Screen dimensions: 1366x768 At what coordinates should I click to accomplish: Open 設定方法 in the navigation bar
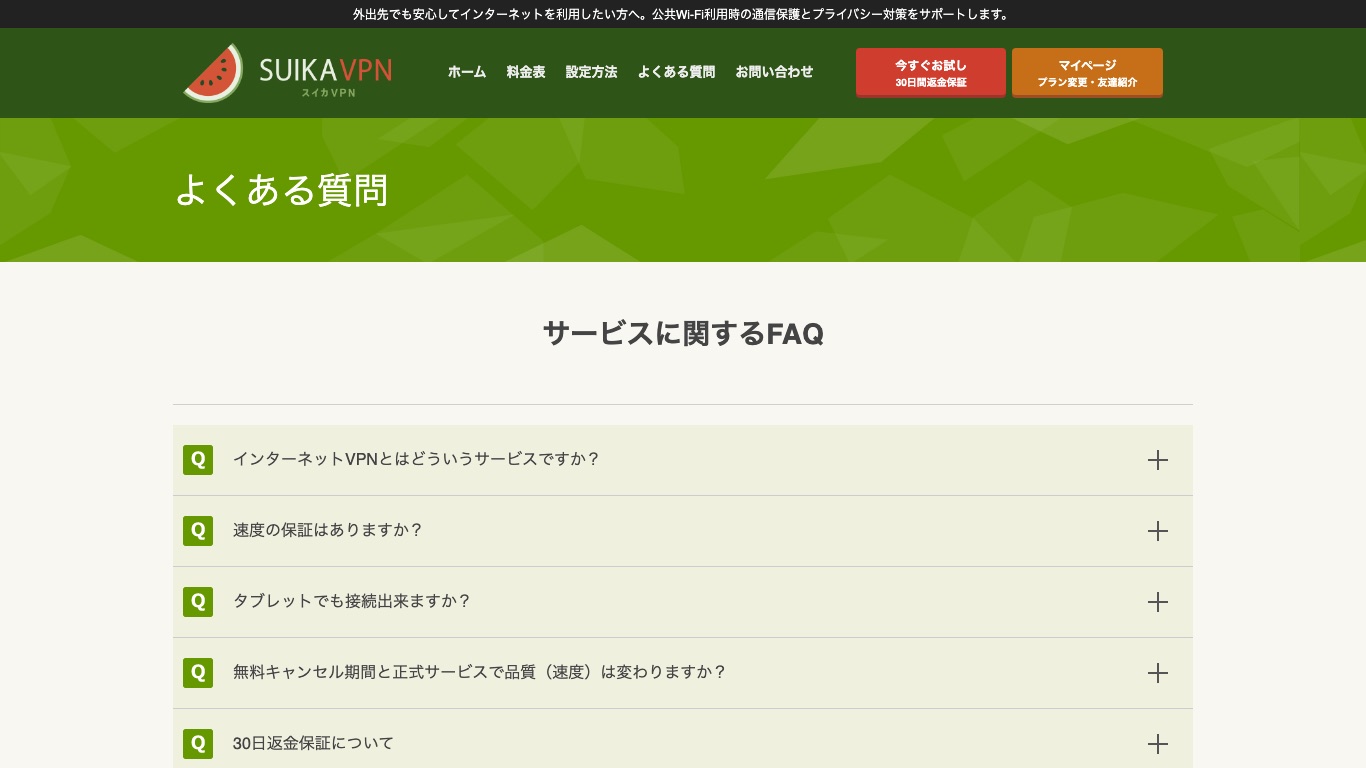click(591, 72)
